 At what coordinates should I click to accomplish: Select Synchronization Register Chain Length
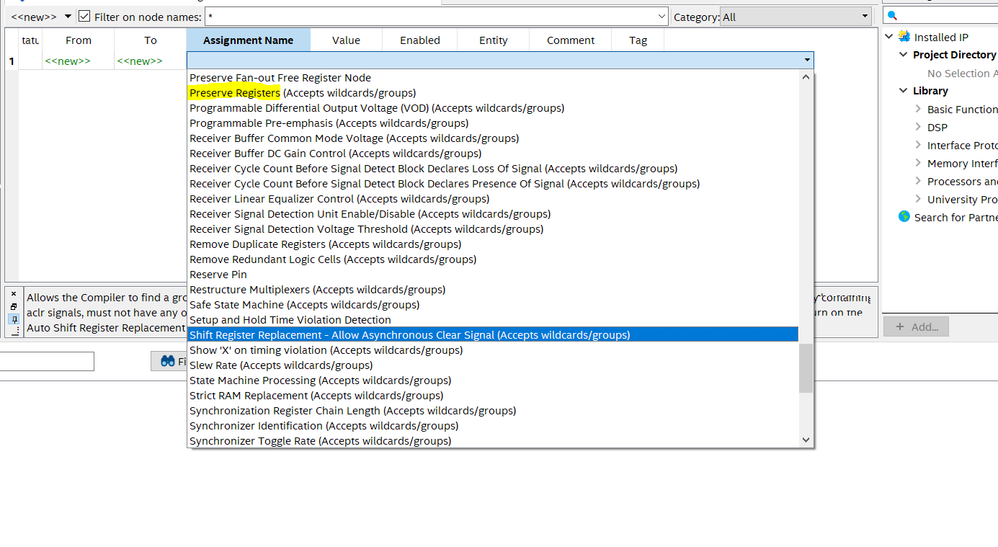493,411
